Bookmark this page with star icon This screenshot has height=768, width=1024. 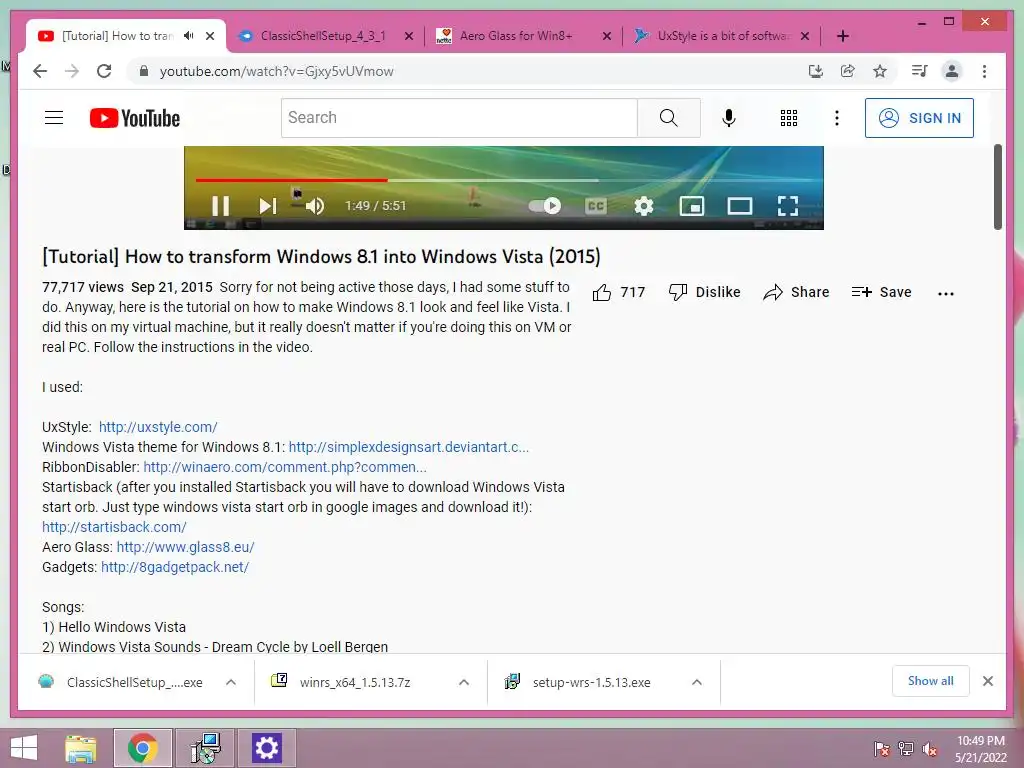click(x=880, y=71)
